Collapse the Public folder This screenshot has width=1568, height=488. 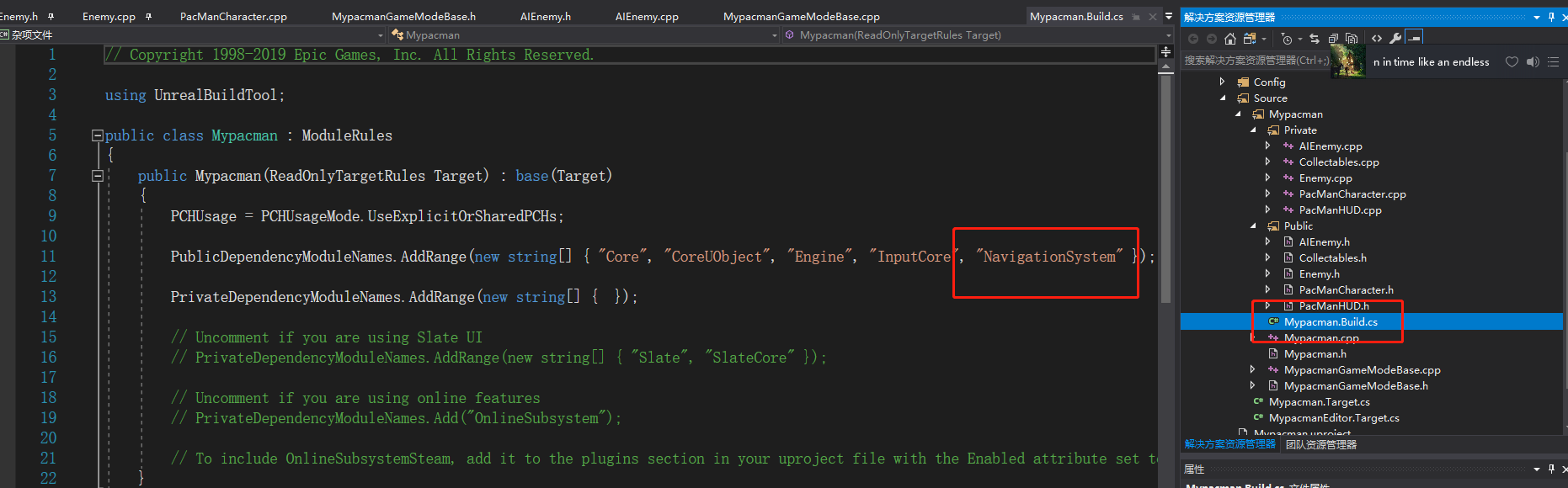pos(1253,226)
